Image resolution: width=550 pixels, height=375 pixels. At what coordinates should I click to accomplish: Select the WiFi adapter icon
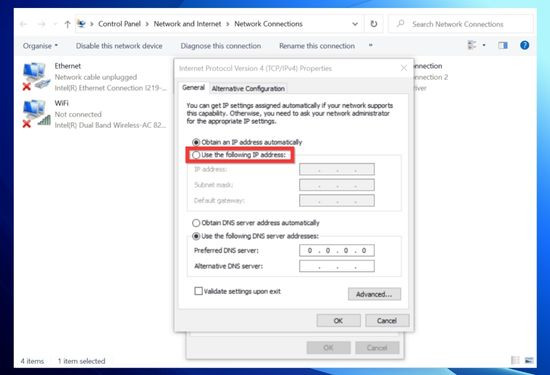[x=36, y=114]
